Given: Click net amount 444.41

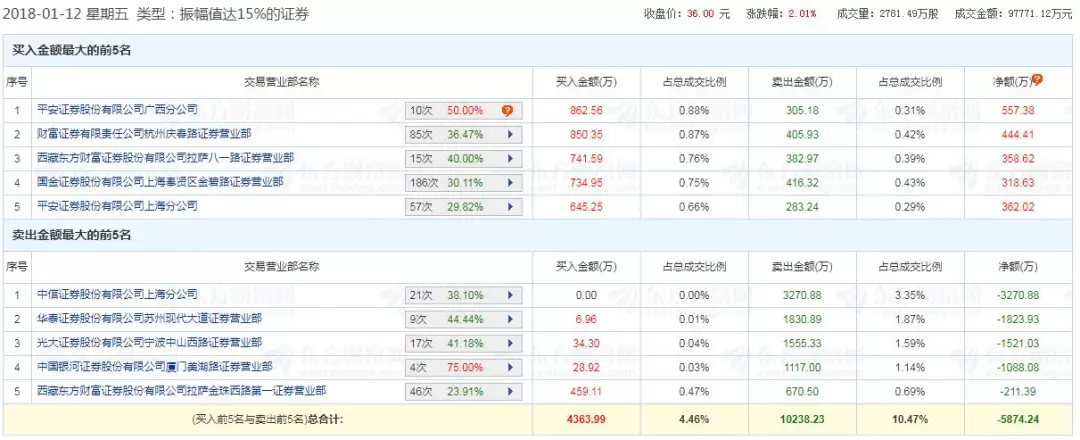Looking at the screenshot, I should click(x=1018, y=134).
